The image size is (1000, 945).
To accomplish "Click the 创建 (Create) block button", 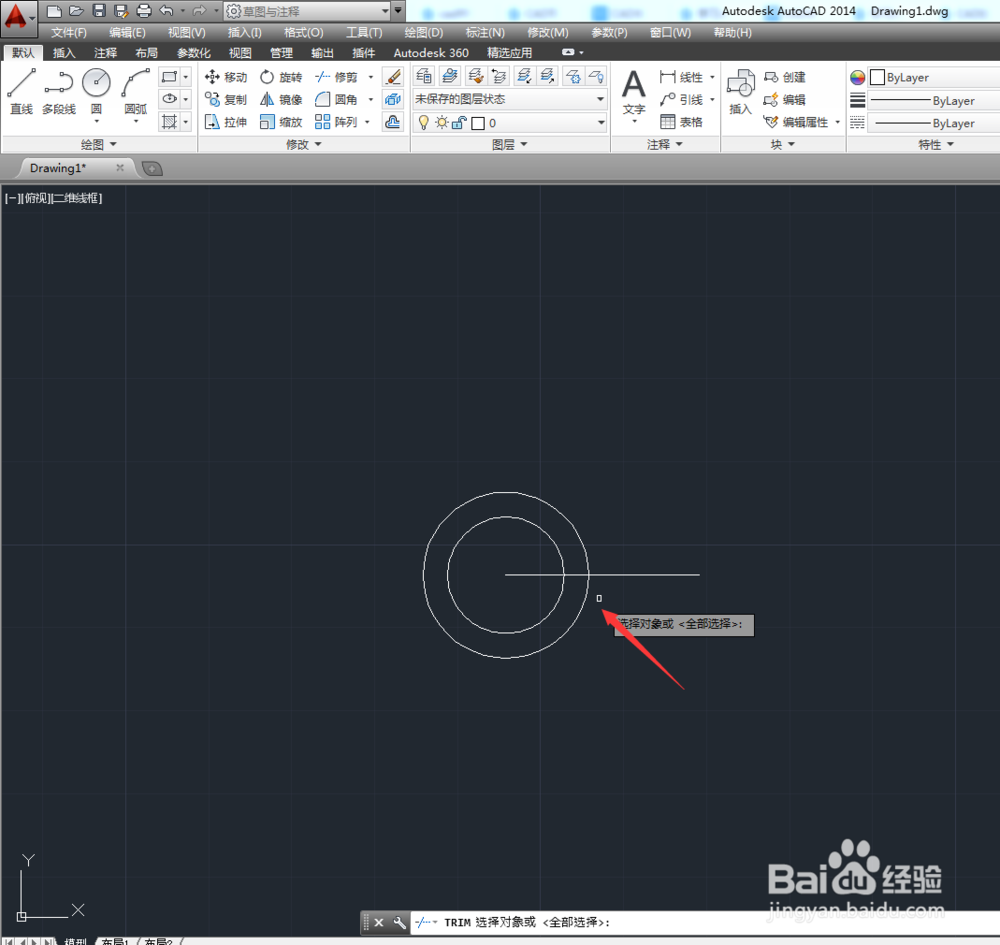I will point(785,77).
